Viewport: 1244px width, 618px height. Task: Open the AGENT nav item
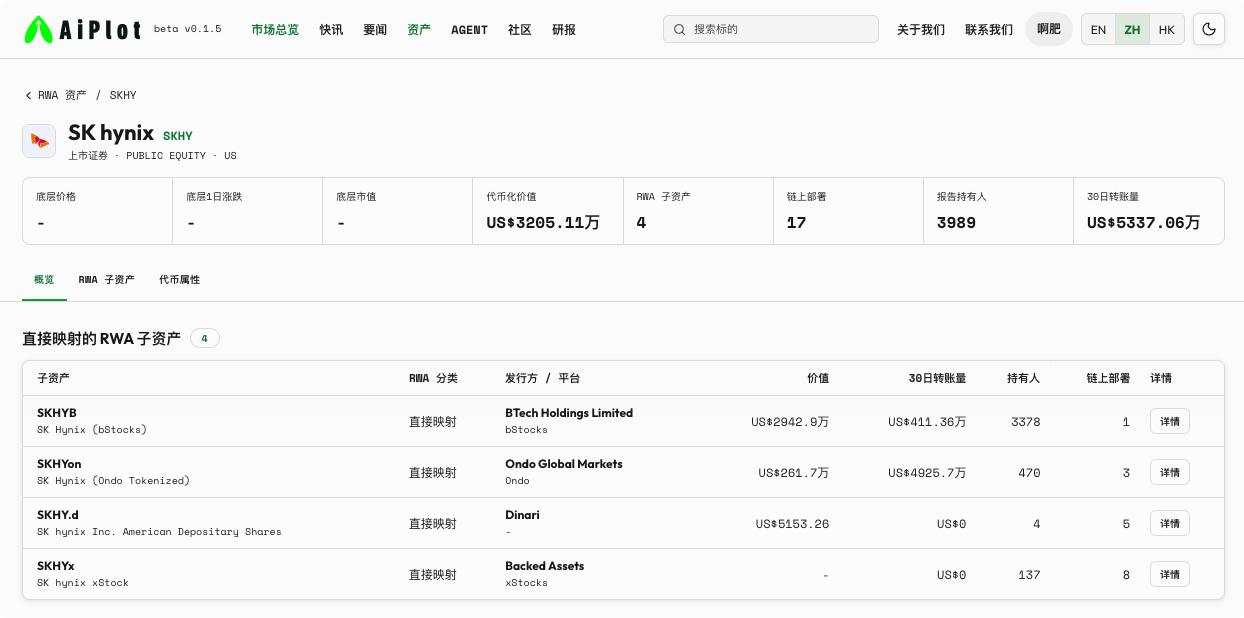(469, 29)
